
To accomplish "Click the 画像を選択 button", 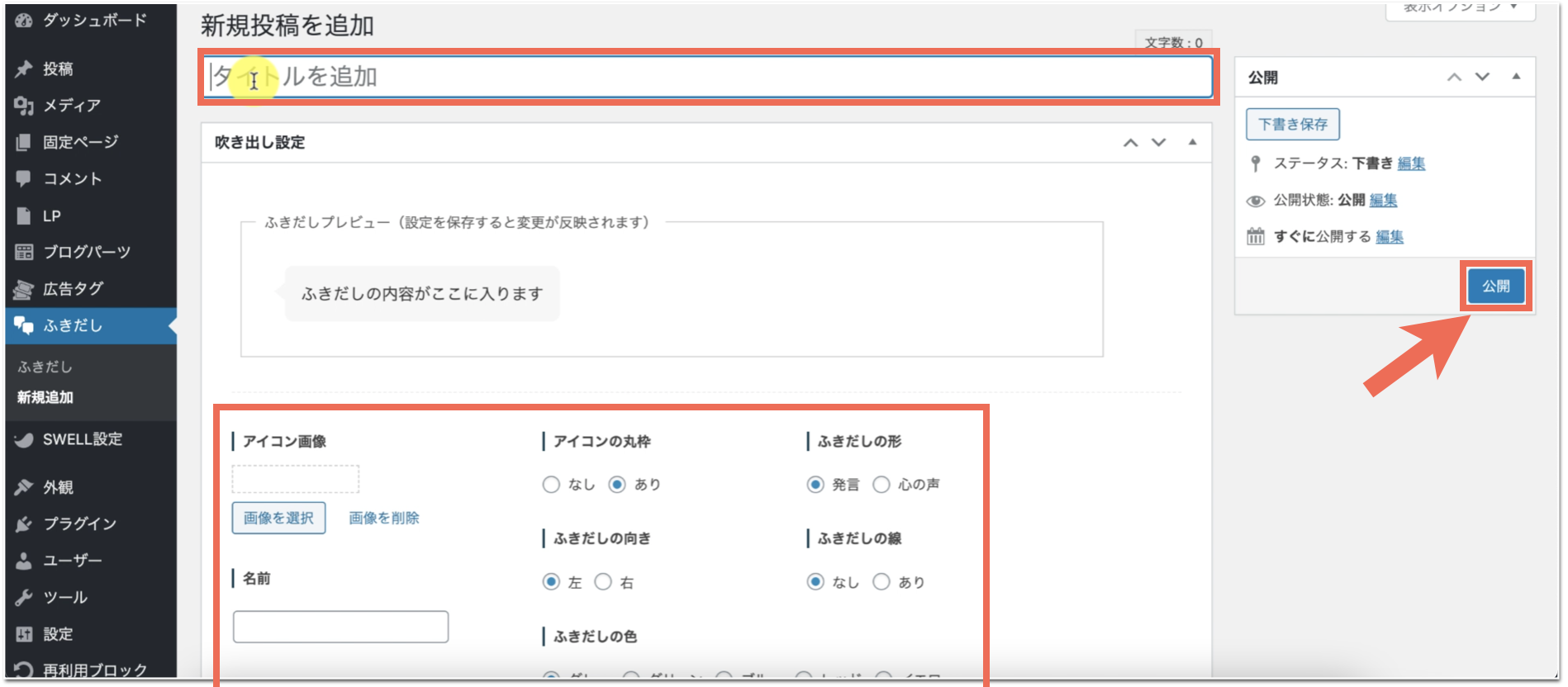I will click(x=278, y=518).
